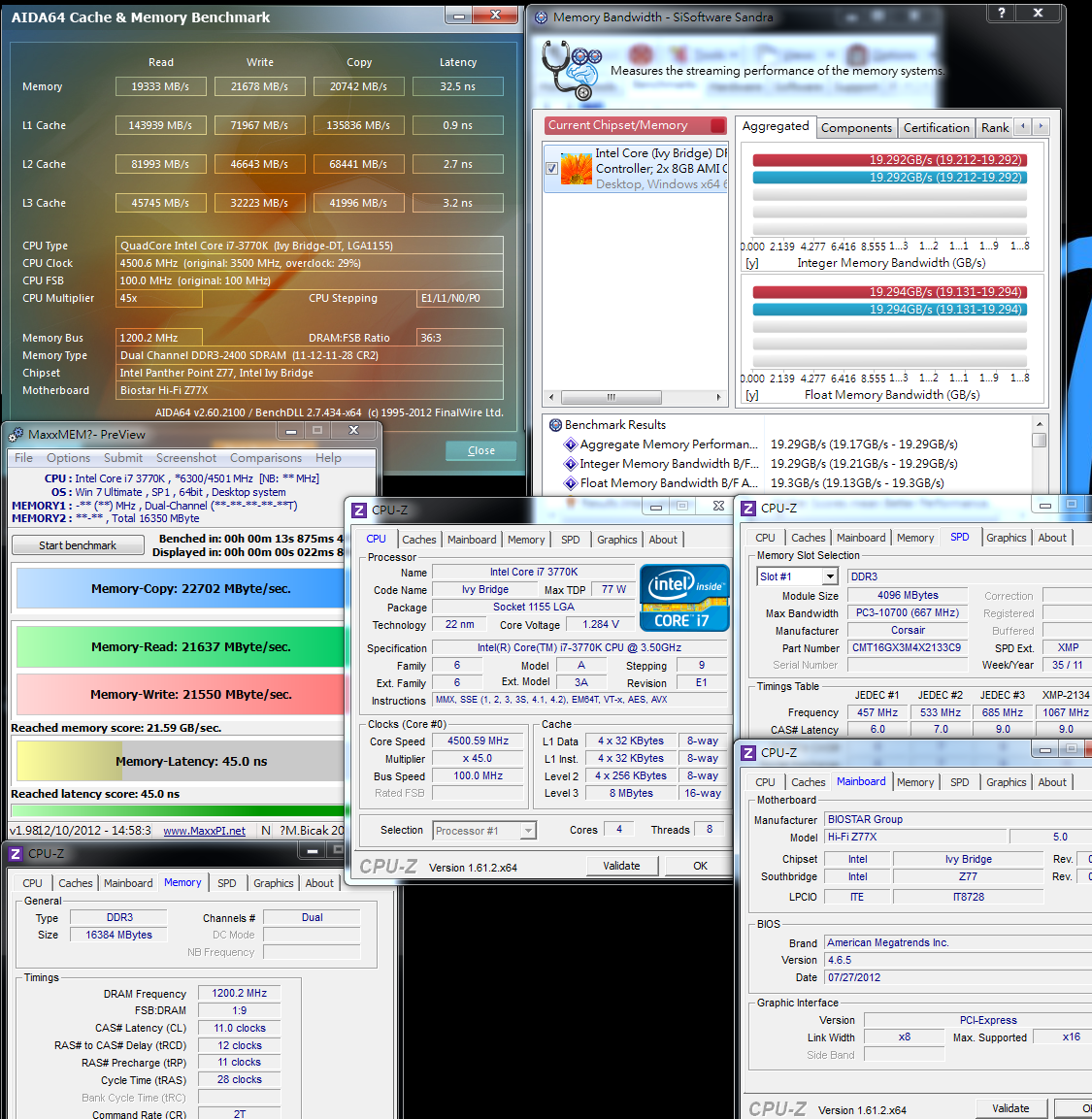Click the MaxxMEM title bar gear icon
Screen dimensions: 1092x1119
16,435
